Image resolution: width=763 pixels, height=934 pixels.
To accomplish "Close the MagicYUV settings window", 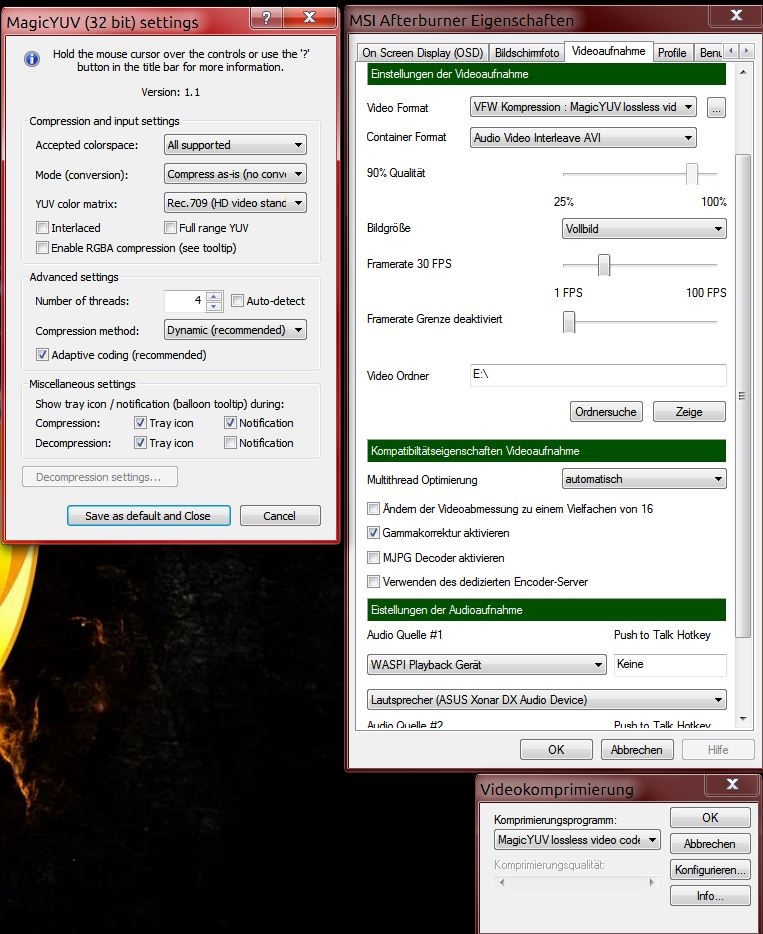I will click(x=309, y=18).
